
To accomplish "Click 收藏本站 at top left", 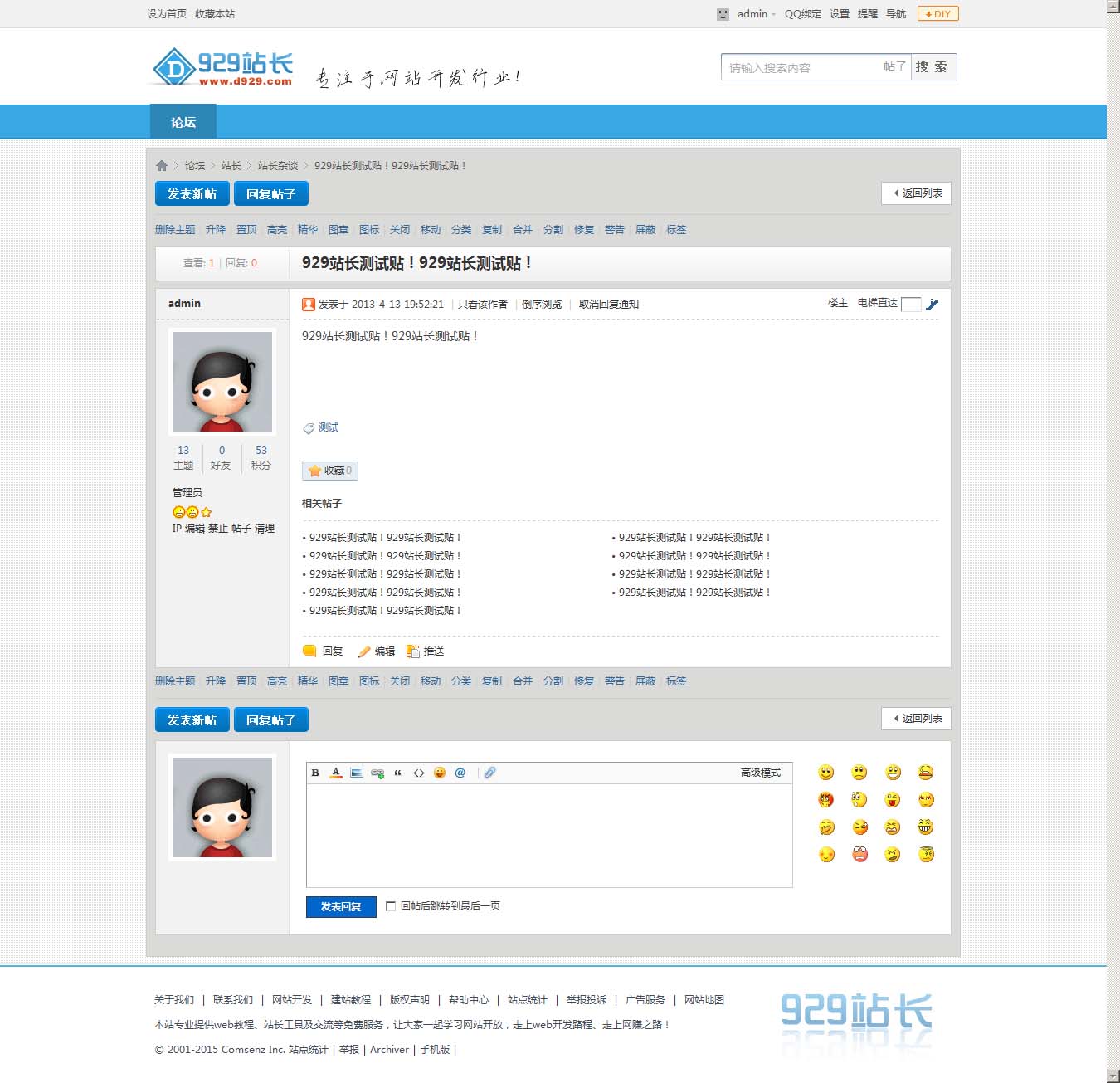I will 215,14.
